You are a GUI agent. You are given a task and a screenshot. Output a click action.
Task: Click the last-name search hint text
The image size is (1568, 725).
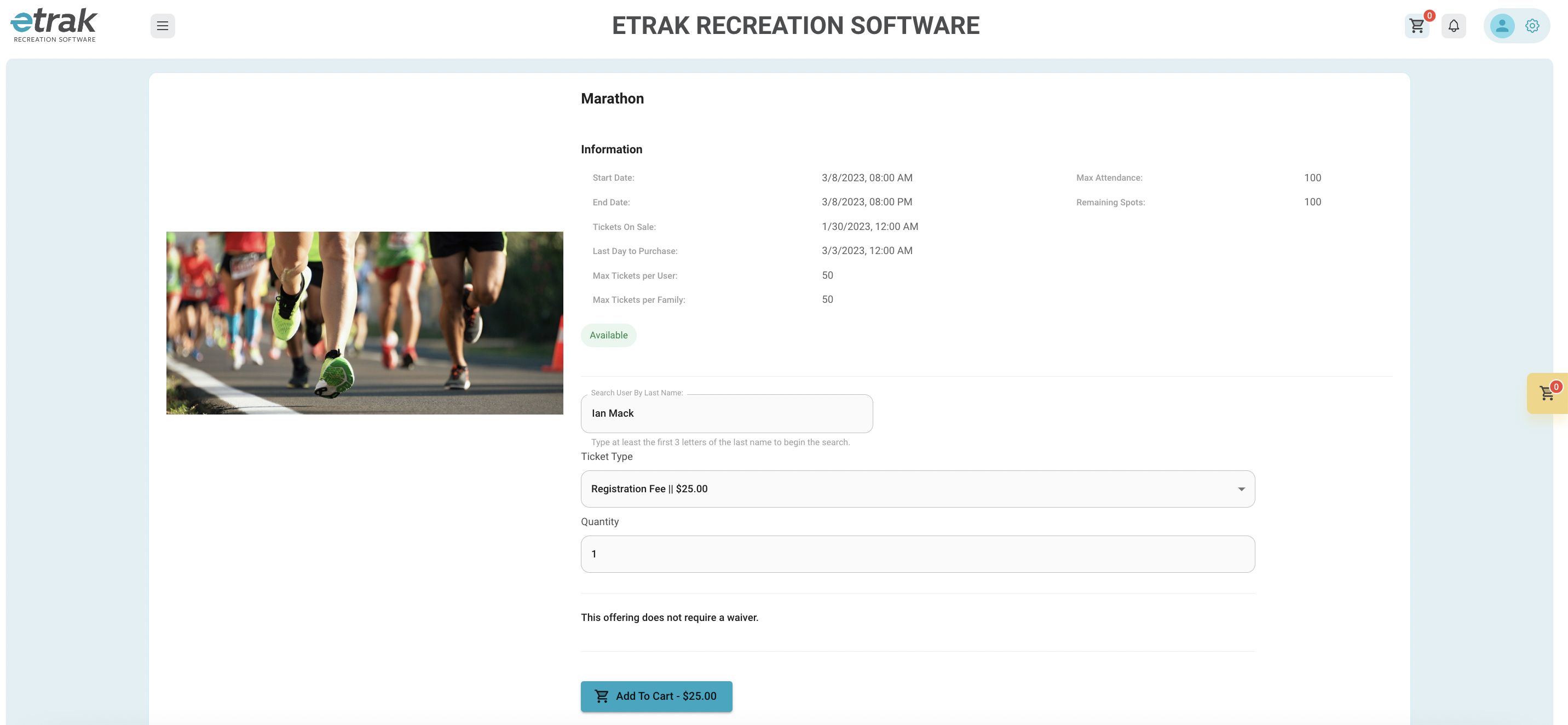tap(720, 442)
